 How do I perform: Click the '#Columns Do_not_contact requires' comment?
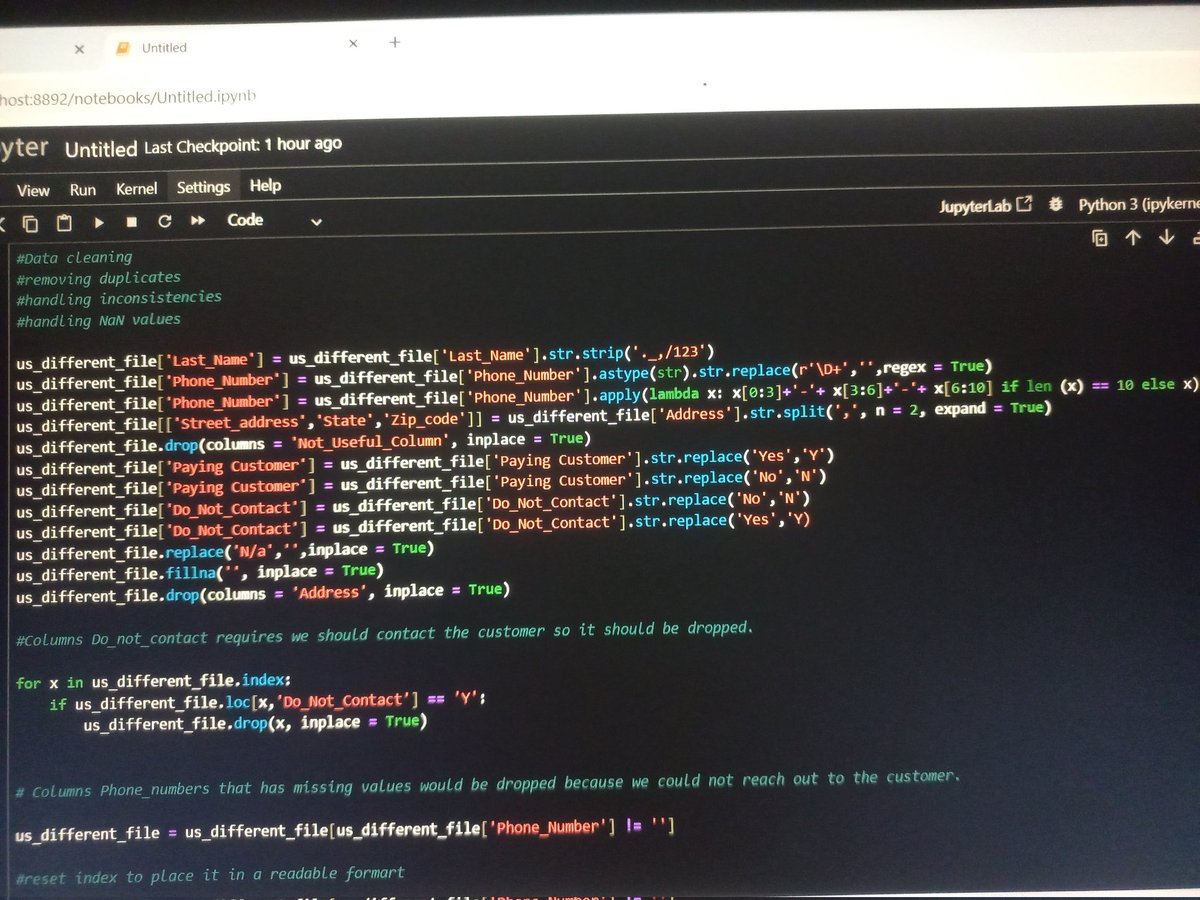(383, 634)
